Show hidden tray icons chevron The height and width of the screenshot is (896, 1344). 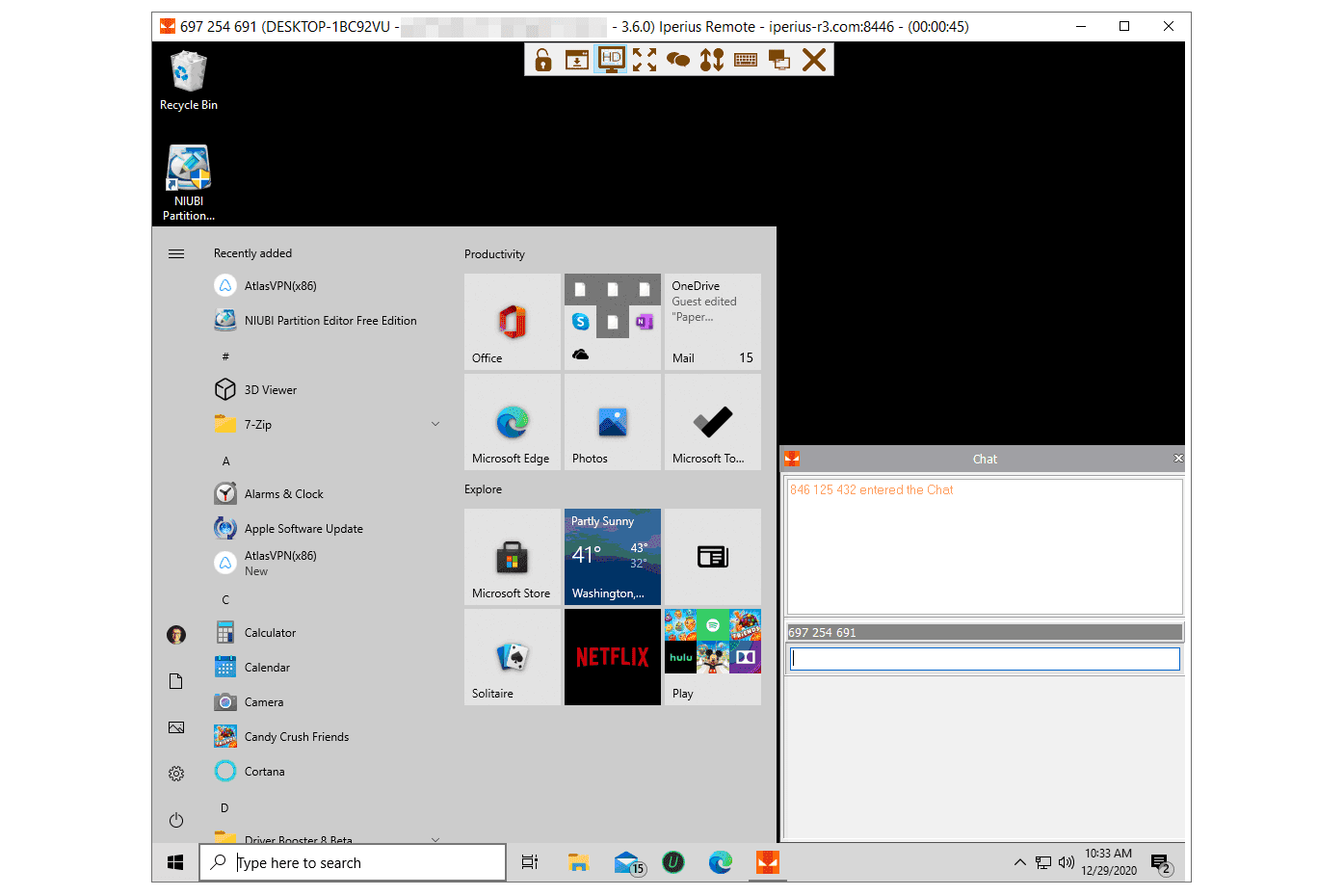coord(1019,862)
